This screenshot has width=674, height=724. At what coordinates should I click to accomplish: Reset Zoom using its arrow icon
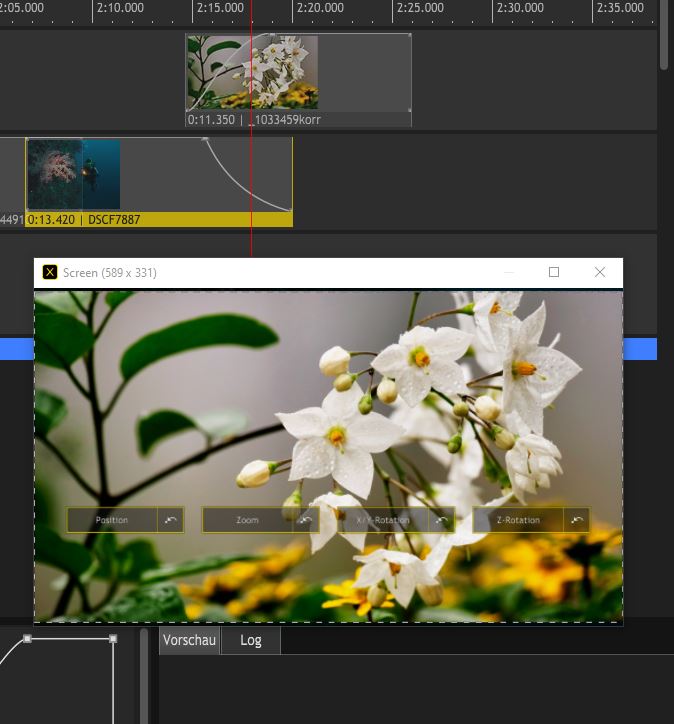(x=306, y=520)
